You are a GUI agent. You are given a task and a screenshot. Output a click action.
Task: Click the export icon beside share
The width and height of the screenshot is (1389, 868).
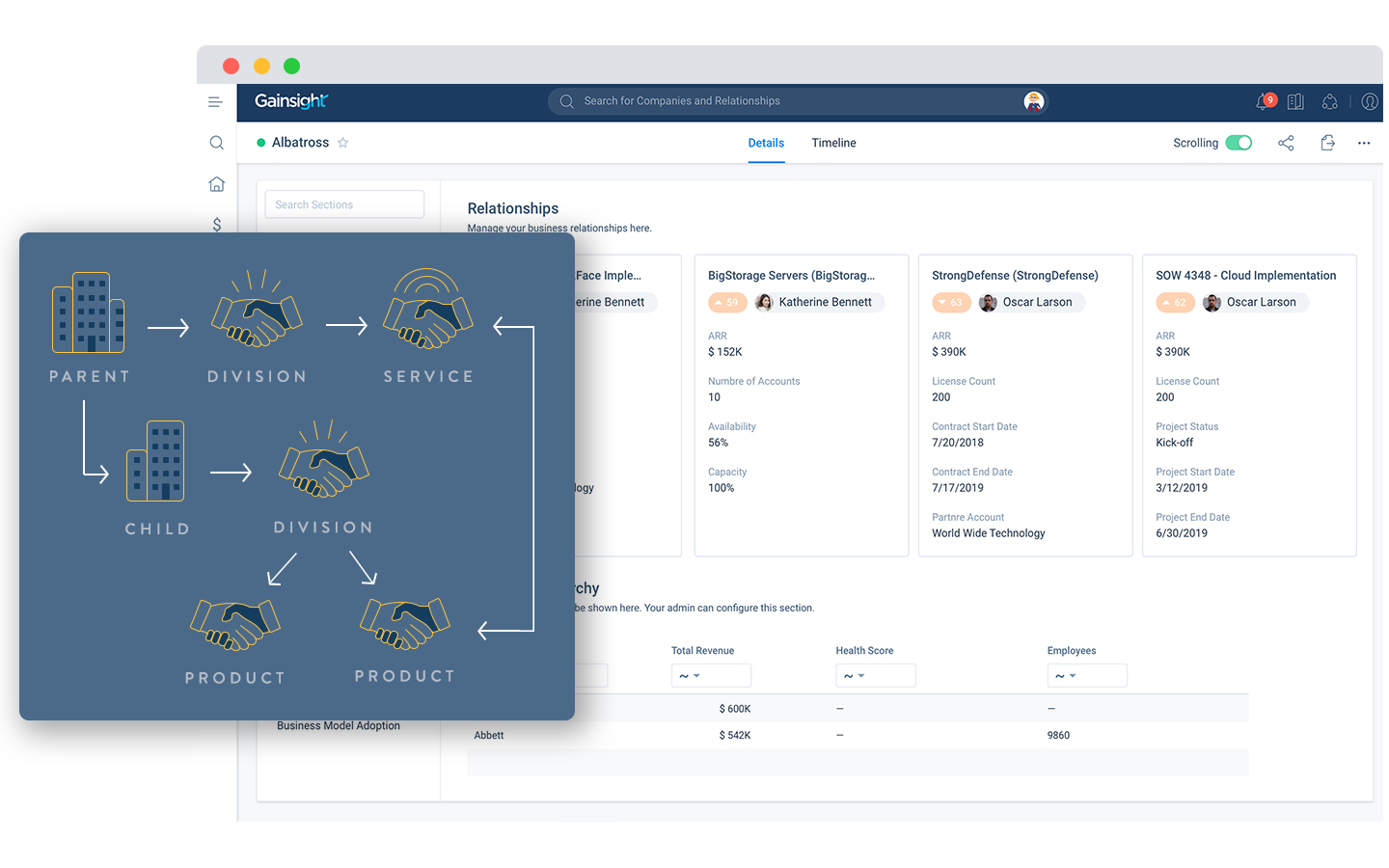coord(1327,143)
